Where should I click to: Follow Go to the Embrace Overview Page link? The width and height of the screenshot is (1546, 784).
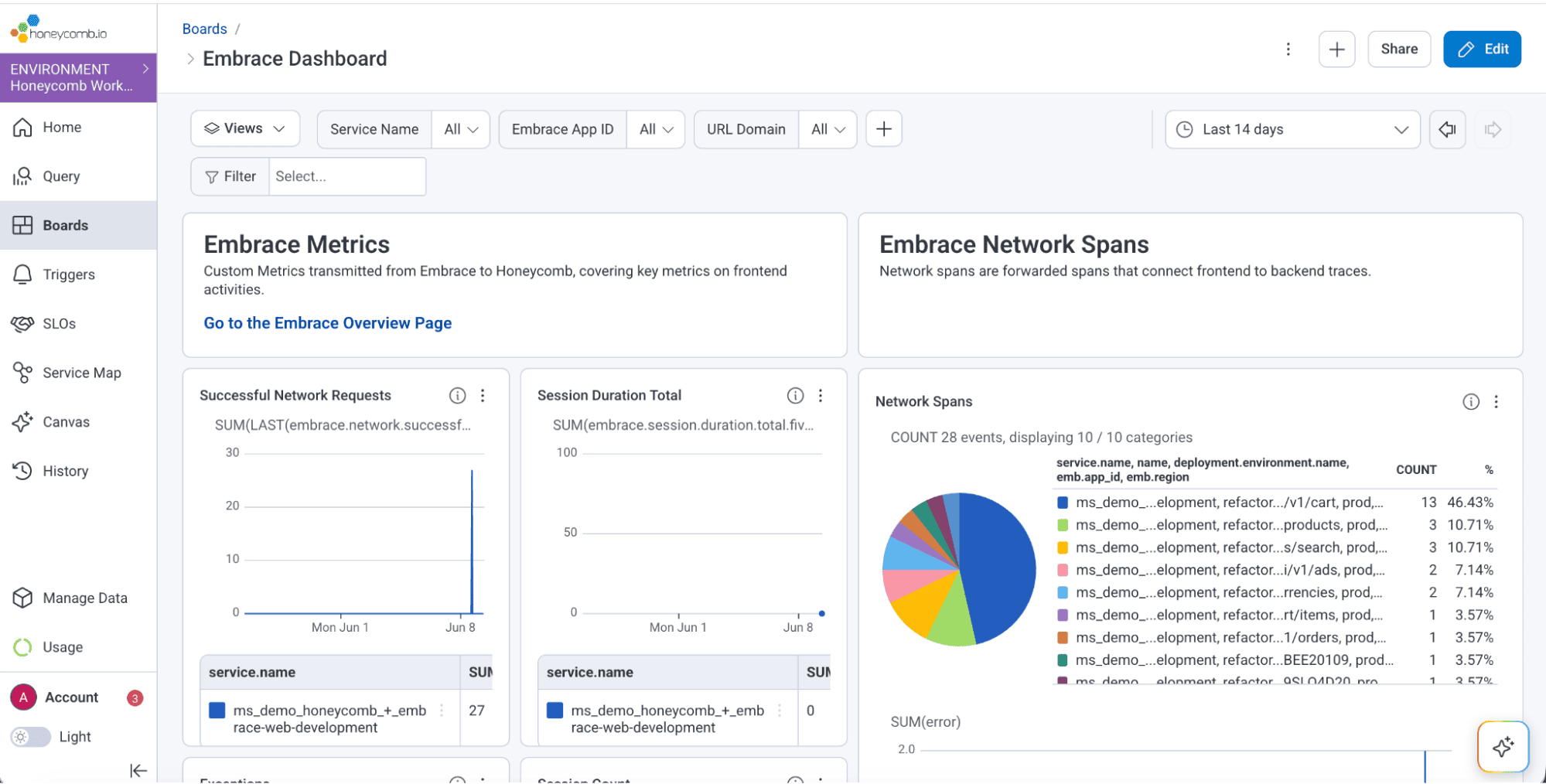(328, 323)
